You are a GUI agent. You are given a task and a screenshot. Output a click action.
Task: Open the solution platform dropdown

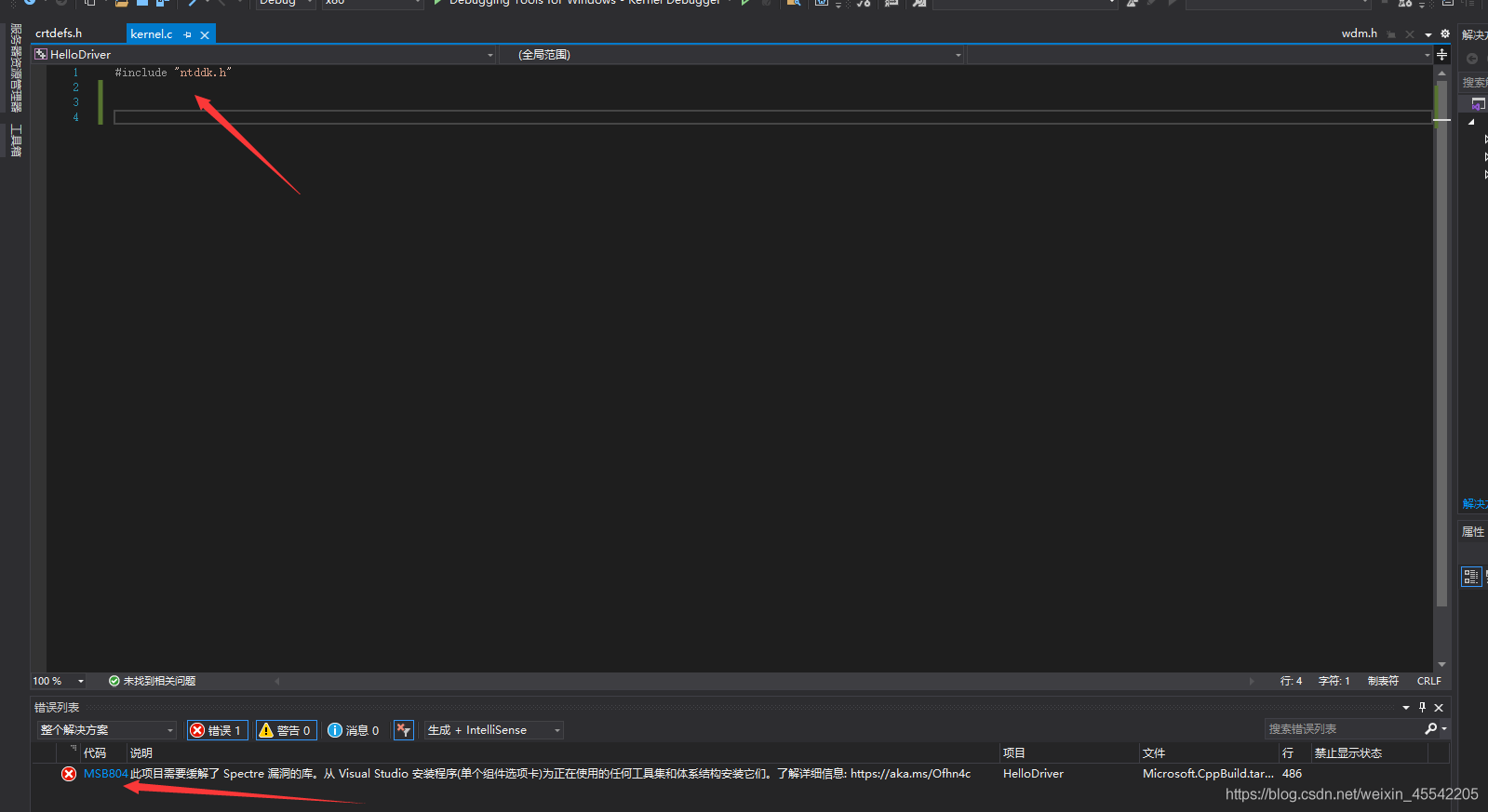372,3
